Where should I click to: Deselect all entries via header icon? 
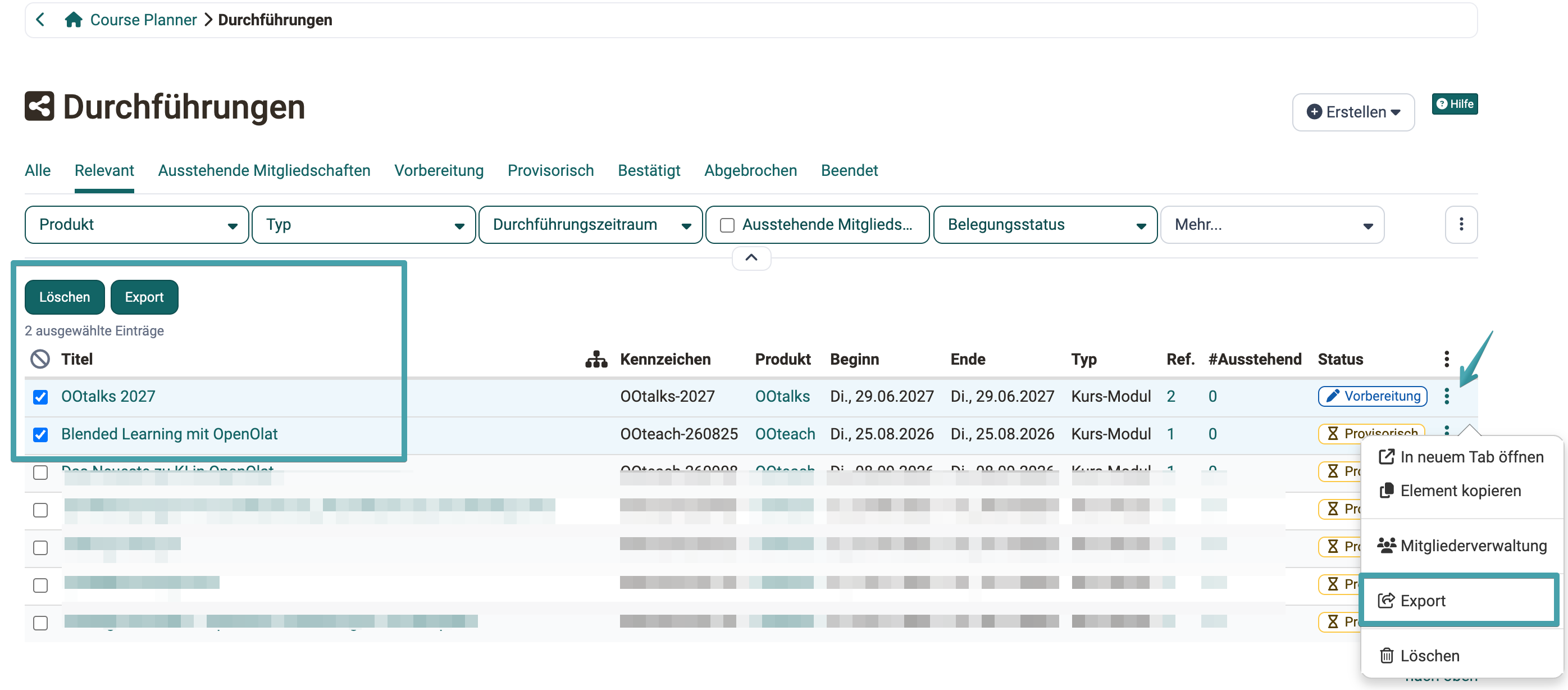40,359
